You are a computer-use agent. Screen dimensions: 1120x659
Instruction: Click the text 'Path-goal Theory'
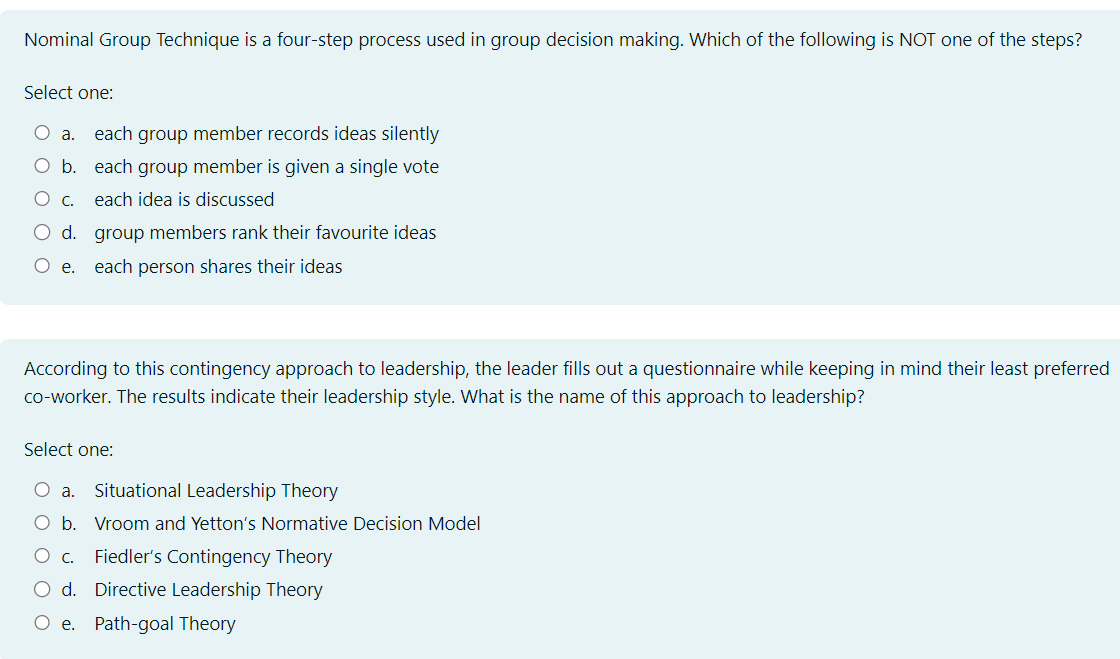(x=165, y=623)
